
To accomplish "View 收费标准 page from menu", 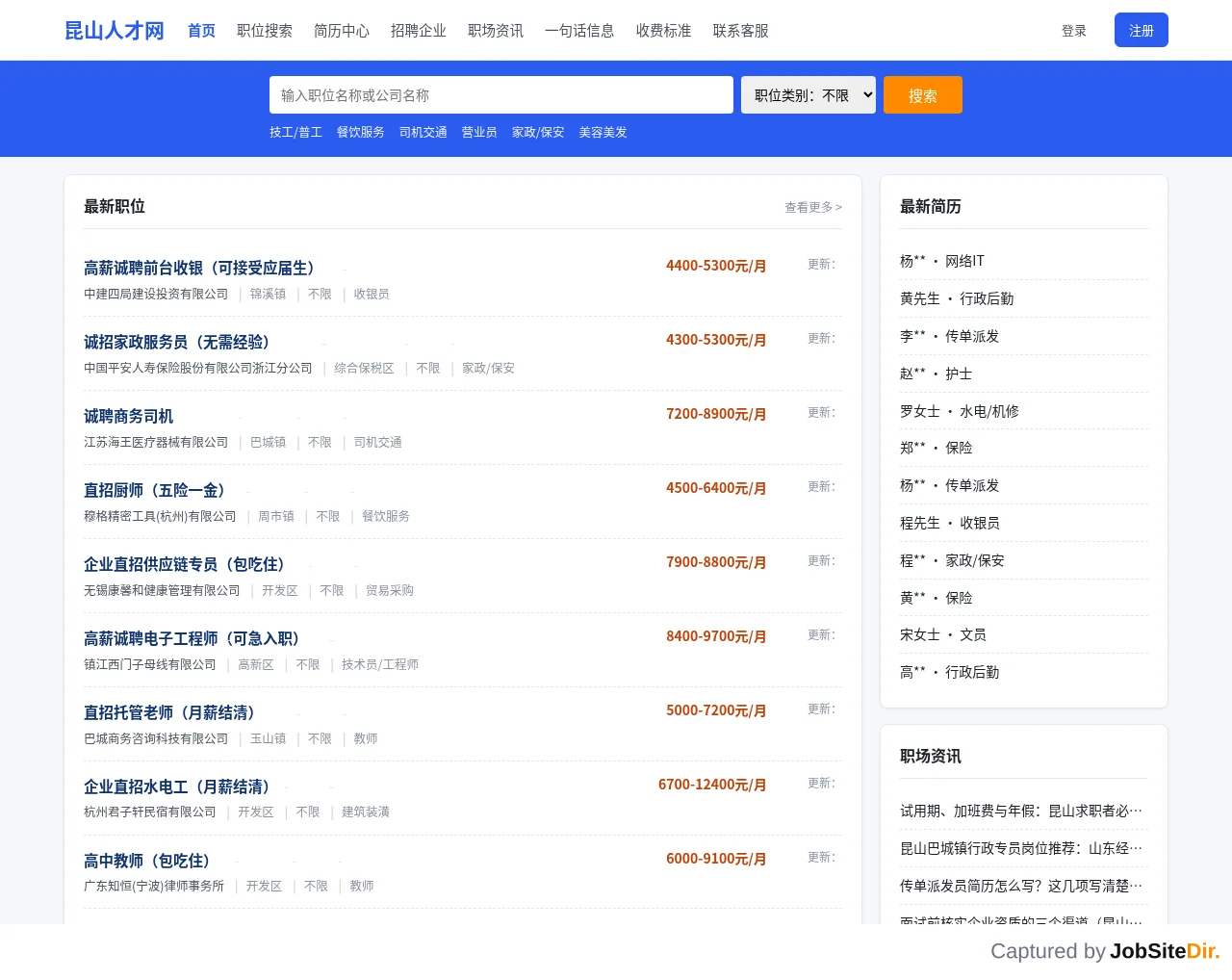I will [x=664, y=31].
